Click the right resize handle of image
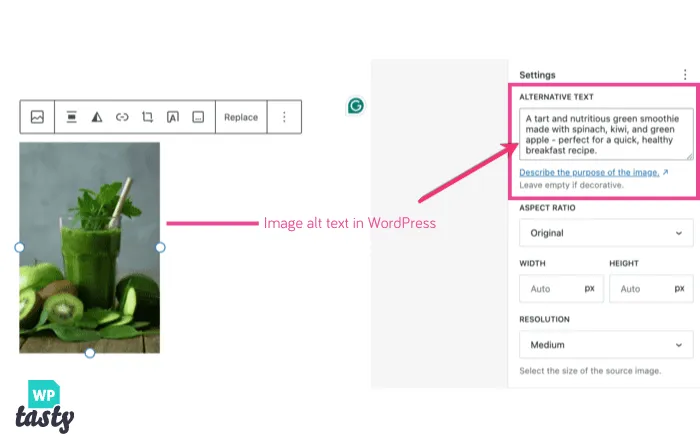This screenshot has width=700, height=447. [160, 247]
